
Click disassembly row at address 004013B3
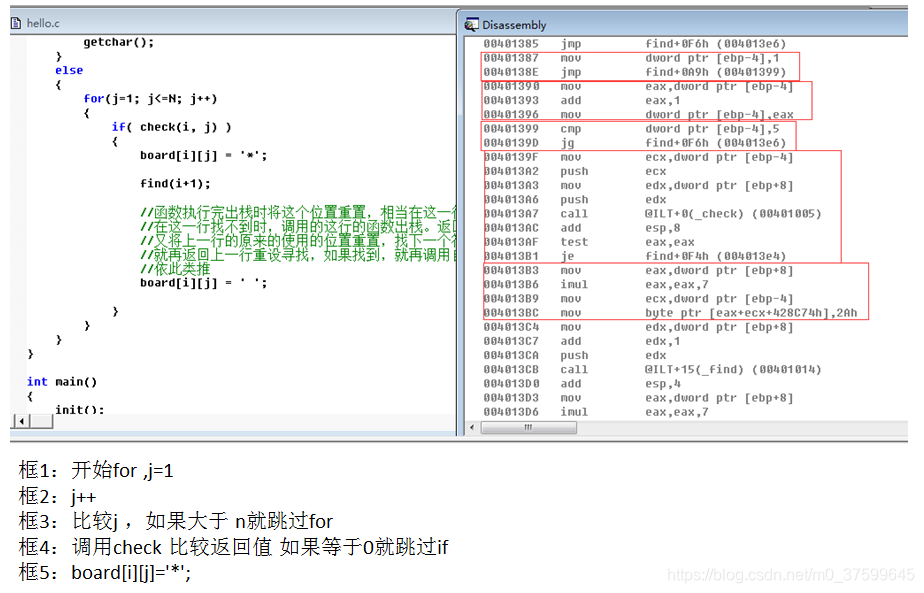(638, 270)
